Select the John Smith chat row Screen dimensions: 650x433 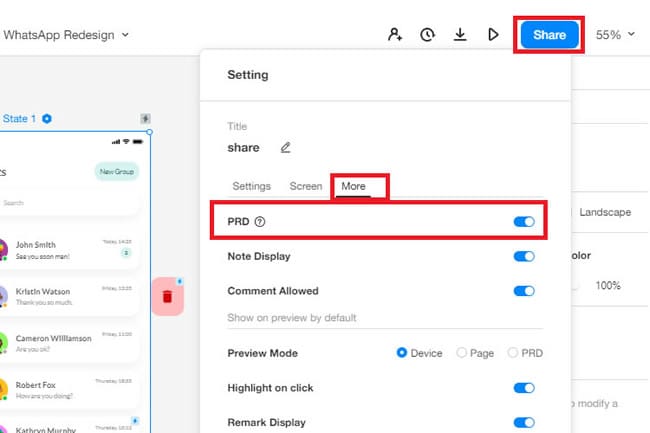point(68,251)
